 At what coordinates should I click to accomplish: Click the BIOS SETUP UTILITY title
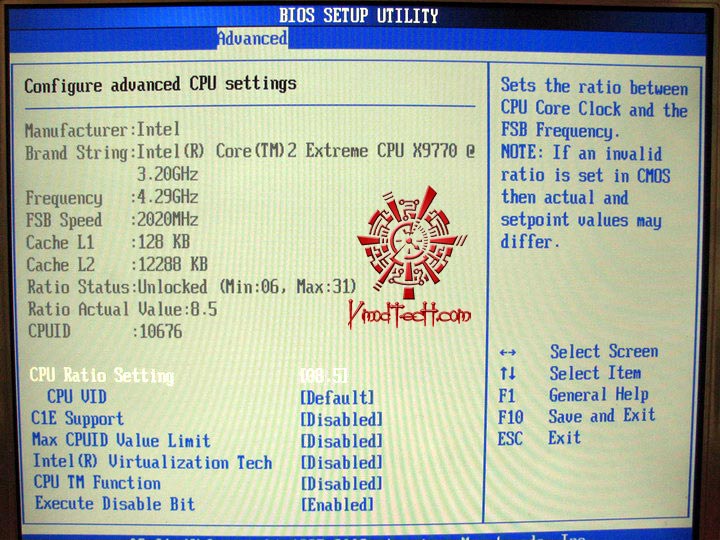359,16
